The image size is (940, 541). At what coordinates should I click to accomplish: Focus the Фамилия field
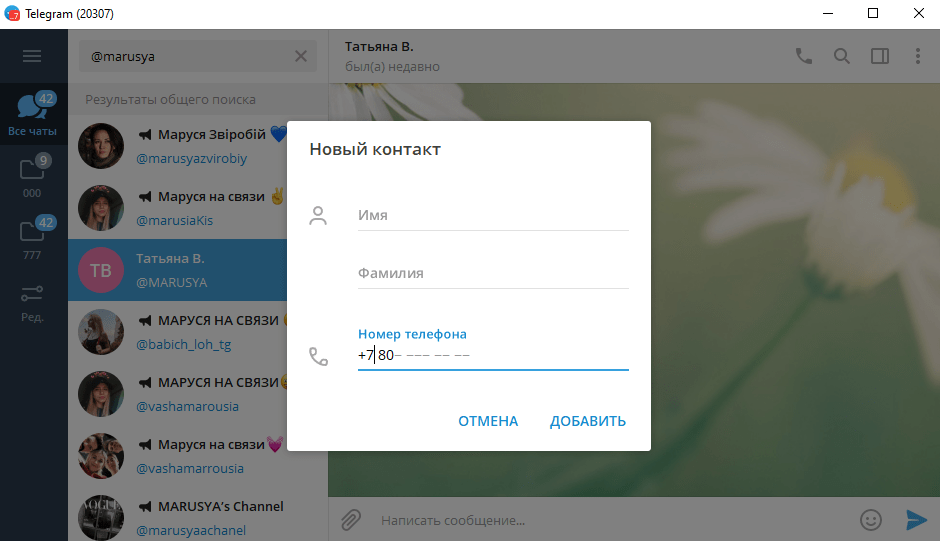493,273
